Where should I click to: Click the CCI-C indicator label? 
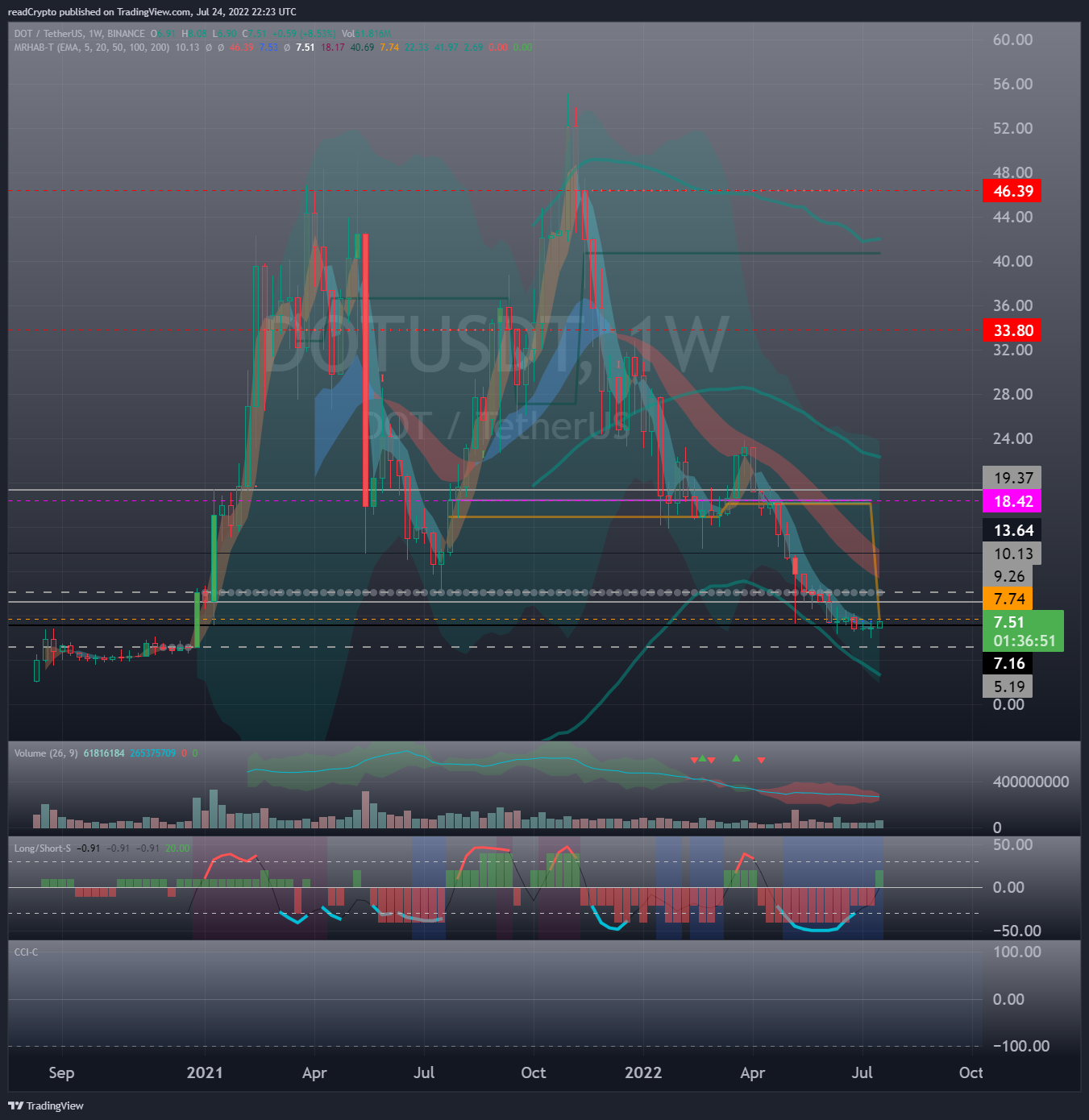click(26, 952)
